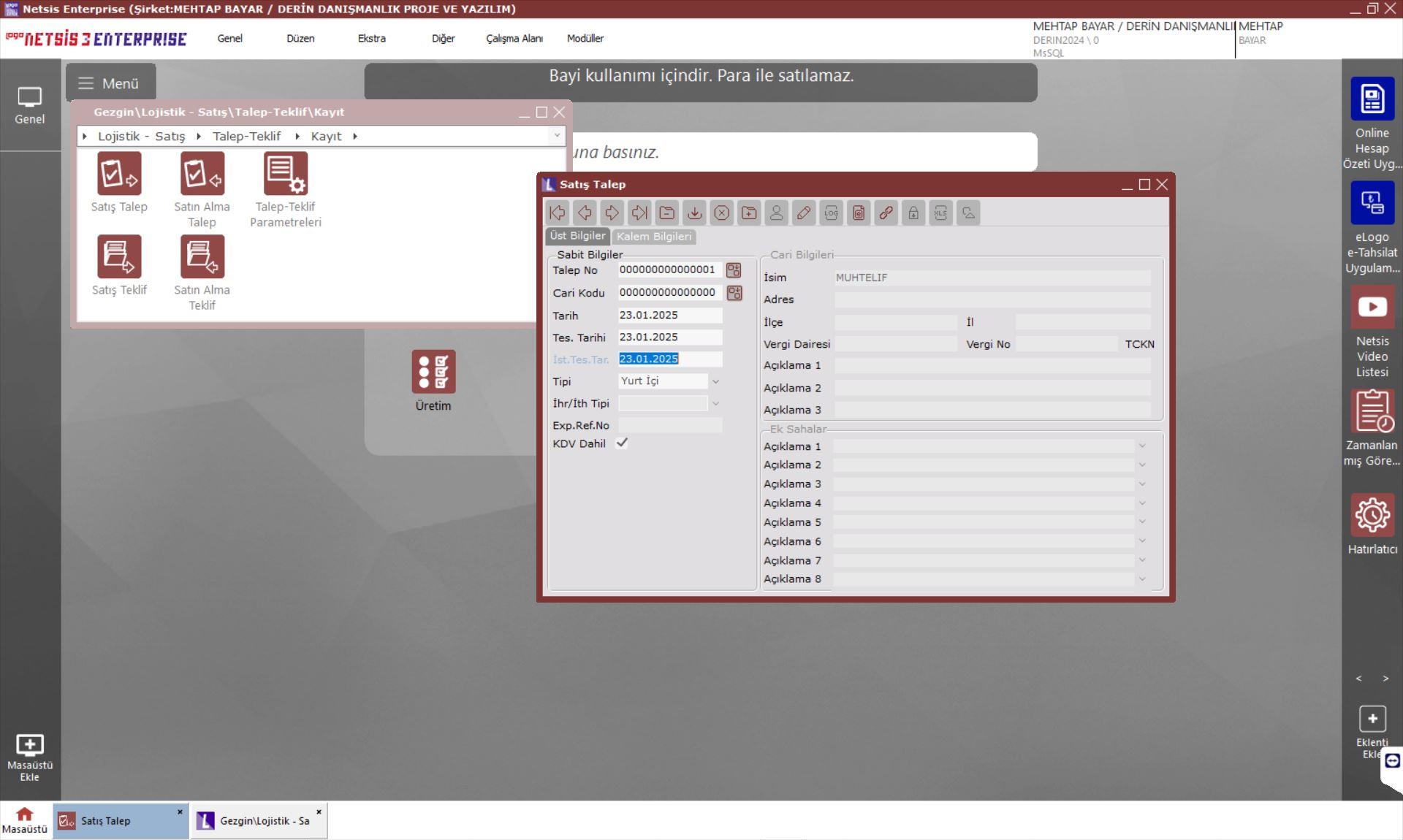Click the LOG toolbar icon
The height and width of the screenshot is (840, 1403).
click(x=831, y=213)
